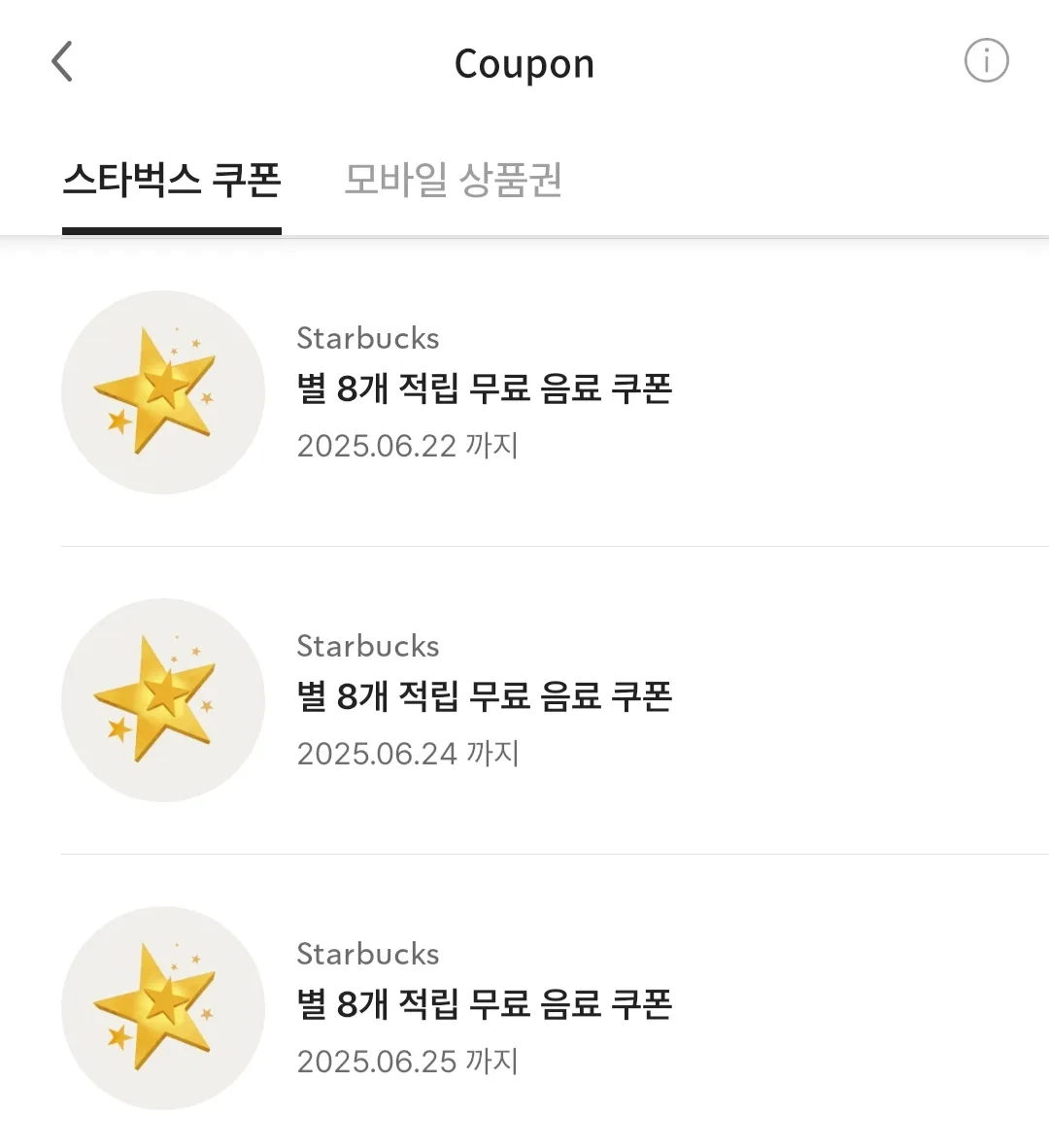Viewport: 1049px width, 1148px height.
Task: Click the 2025.06.24 까지 expiry date
Action: pos(408,754)
